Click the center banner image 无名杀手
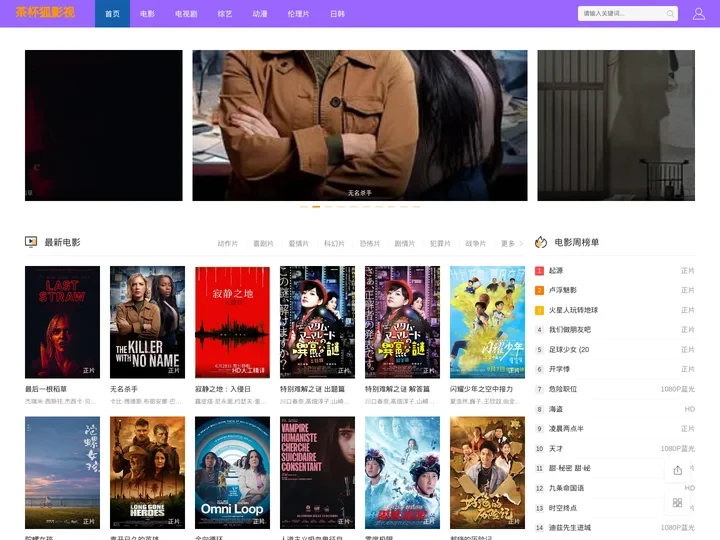The width and height of the screenshot is (720, 540). tap(360, 125)
